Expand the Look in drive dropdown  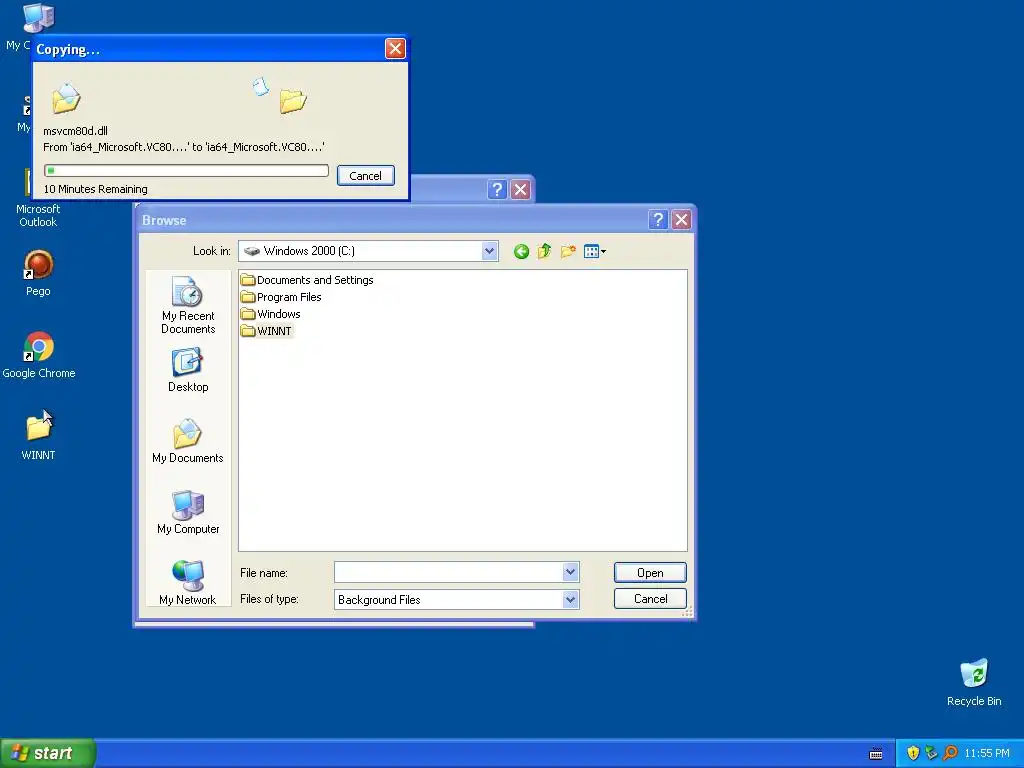[489, 251]
